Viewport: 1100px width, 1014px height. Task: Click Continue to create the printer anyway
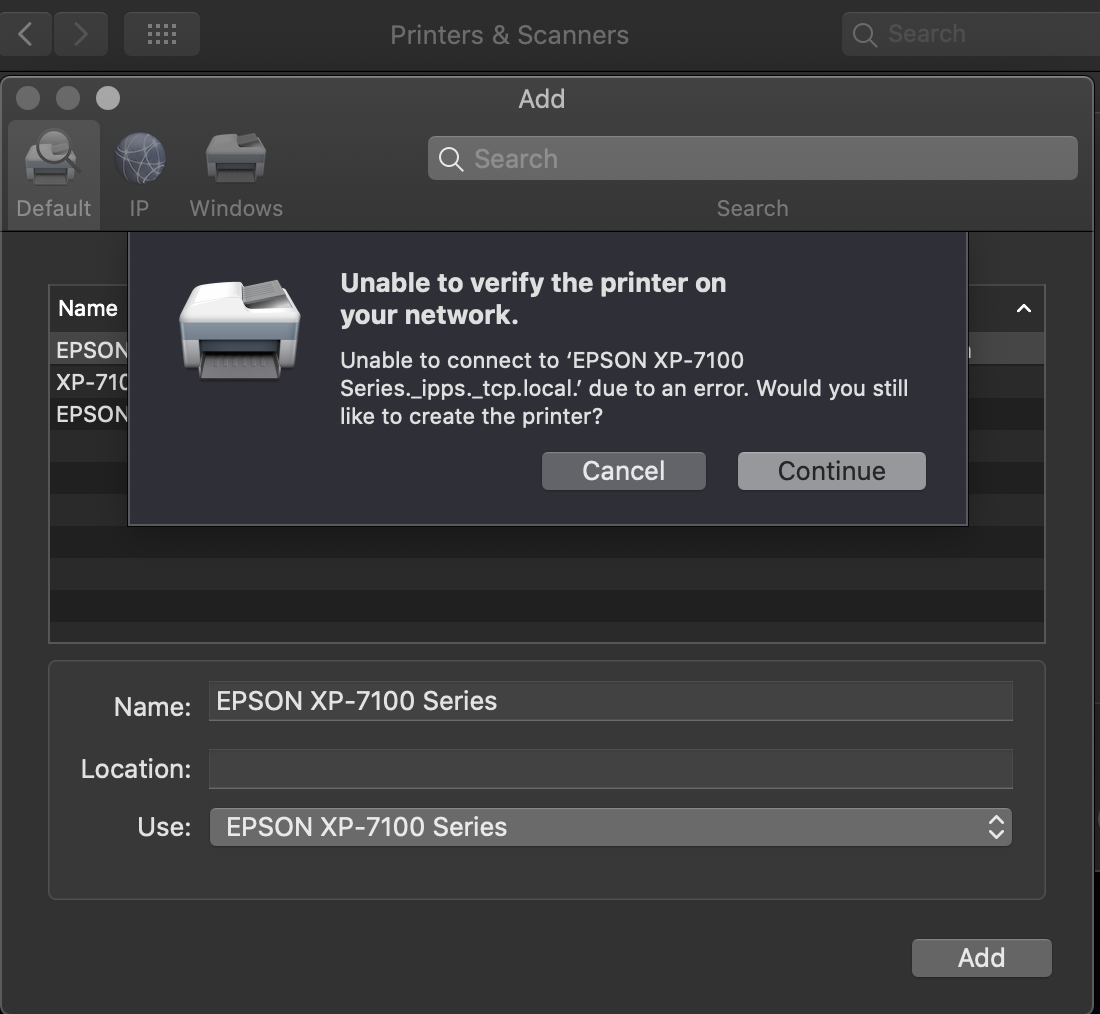pos(831,471)
